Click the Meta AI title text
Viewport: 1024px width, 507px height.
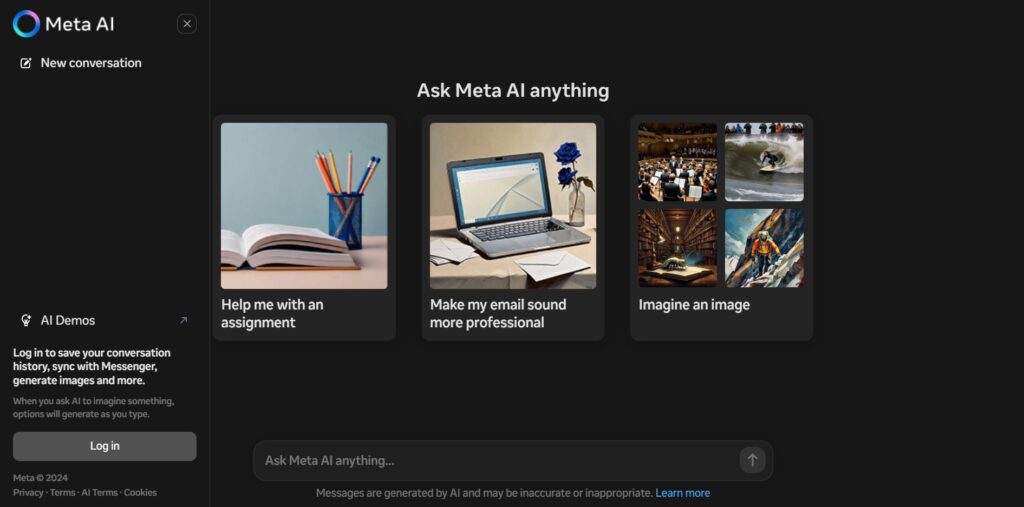80,24
